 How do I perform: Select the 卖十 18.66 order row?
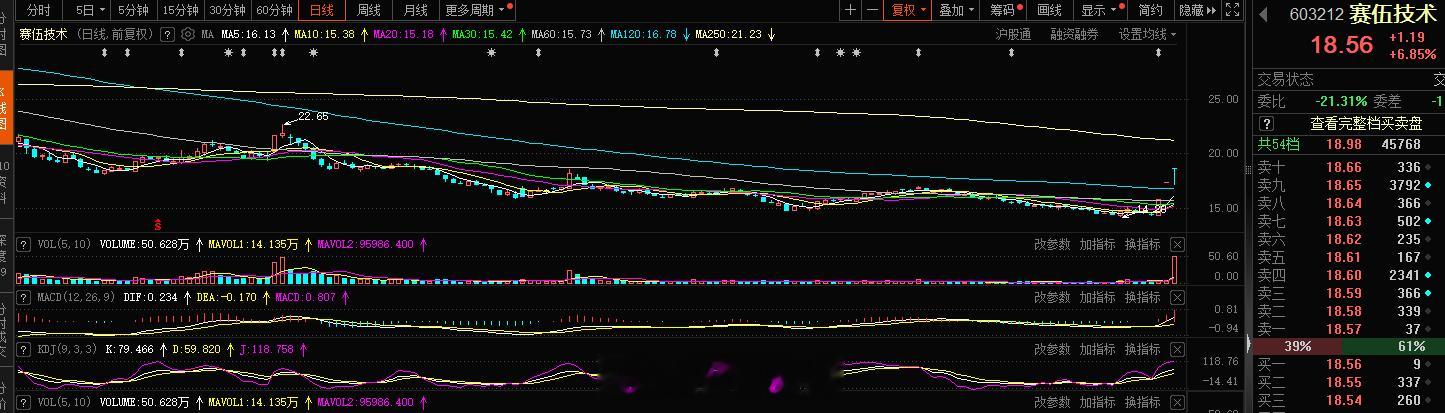[1349, 167]
